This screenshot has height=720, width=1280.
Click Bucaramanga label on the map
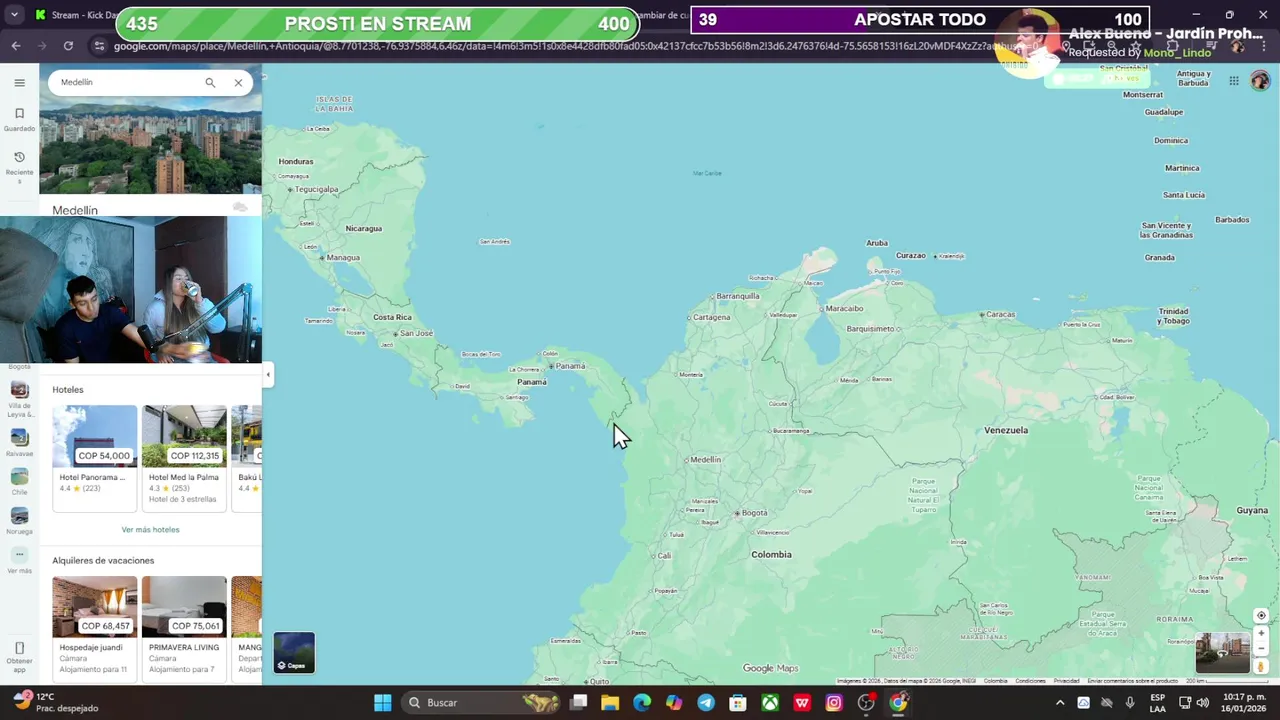(790, 431)
